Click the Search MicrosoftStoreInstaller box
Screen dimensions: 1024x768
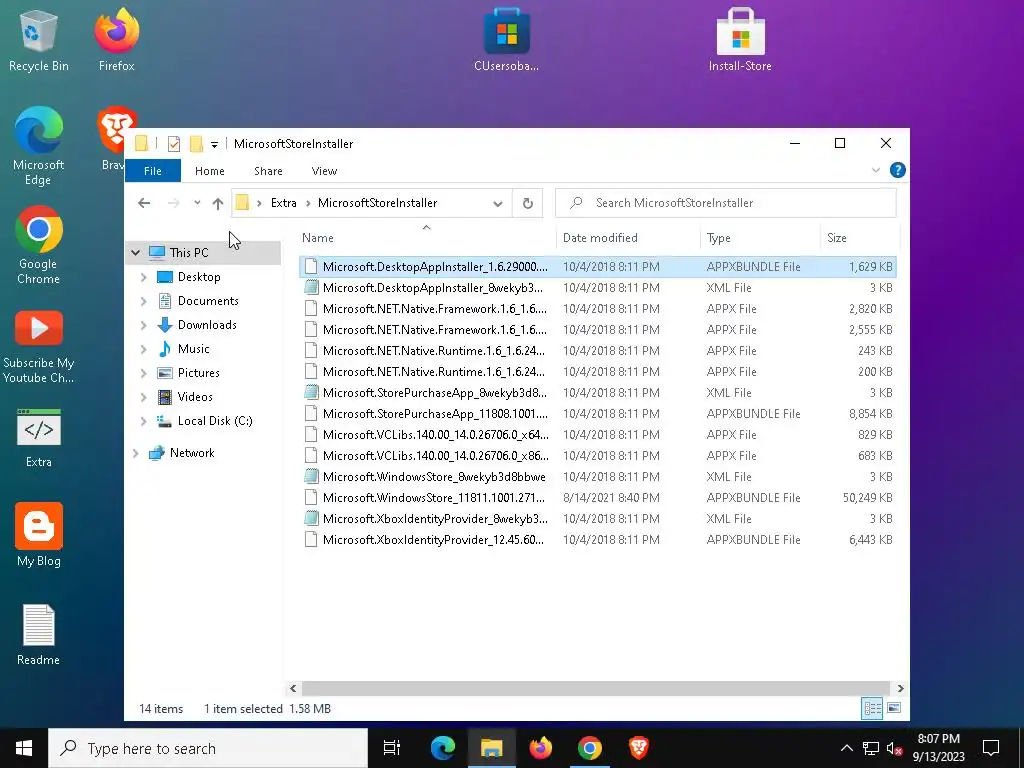(x=726, y=203)
